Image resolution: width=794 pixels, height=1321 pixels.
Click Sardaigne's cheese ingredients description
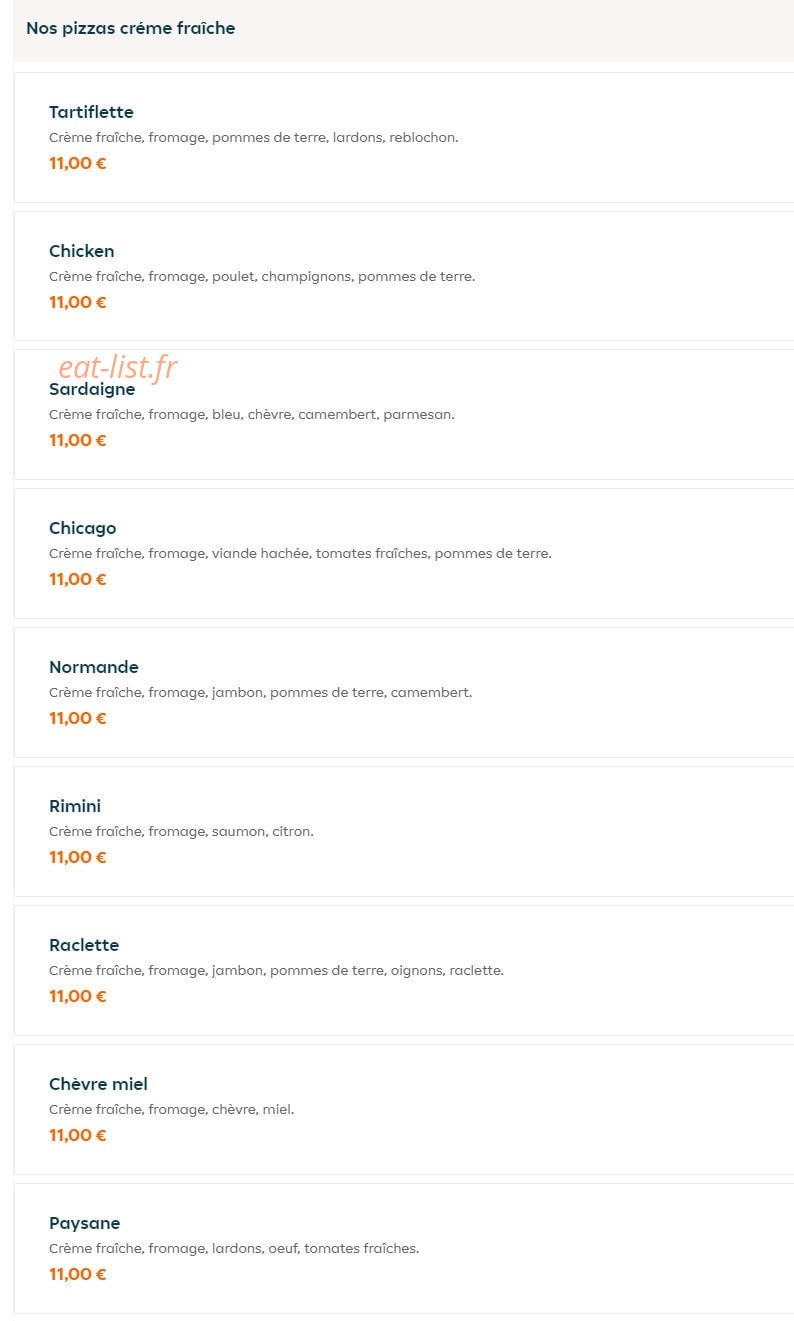click(252, 414)
